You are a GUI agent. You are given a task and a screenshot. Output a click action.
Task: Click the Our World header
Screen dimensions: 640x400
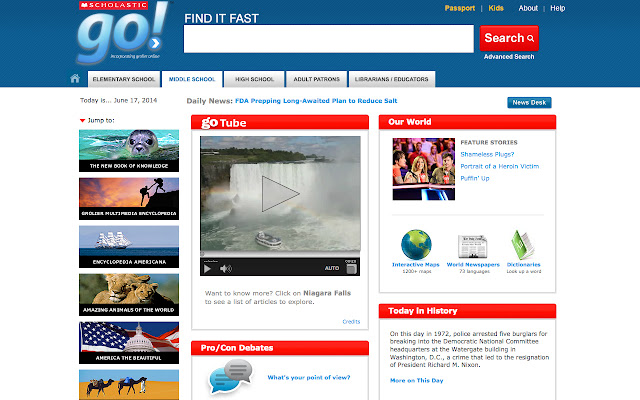[x=467, y=122]
